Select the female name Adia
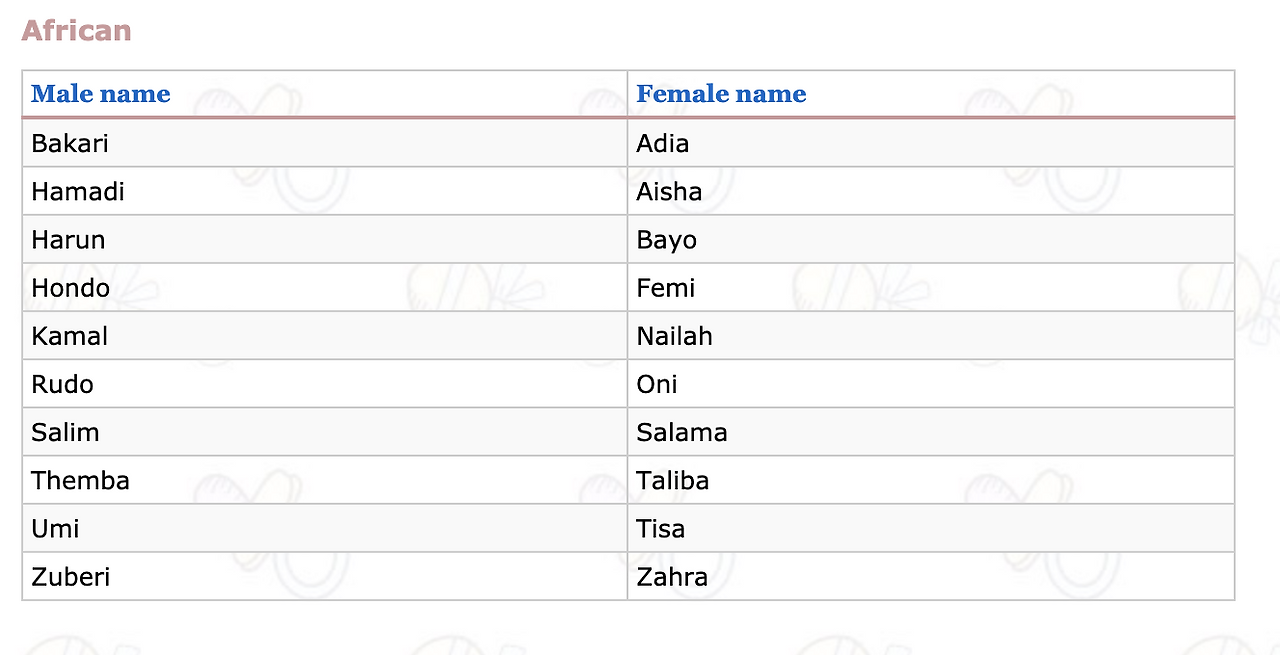Screen dimensions: 1280x655 (x=663, y=143)
